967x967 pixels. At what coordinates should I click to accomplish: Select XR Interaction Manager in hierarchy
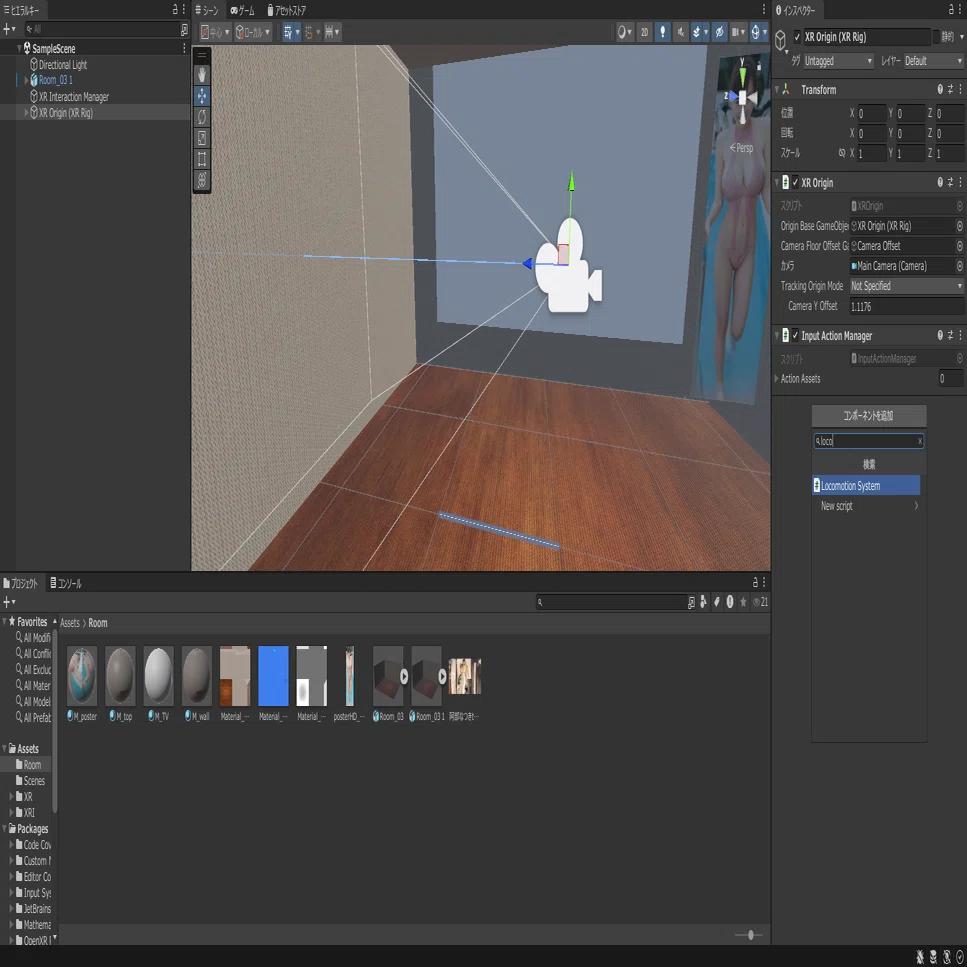tap(73, 97)
